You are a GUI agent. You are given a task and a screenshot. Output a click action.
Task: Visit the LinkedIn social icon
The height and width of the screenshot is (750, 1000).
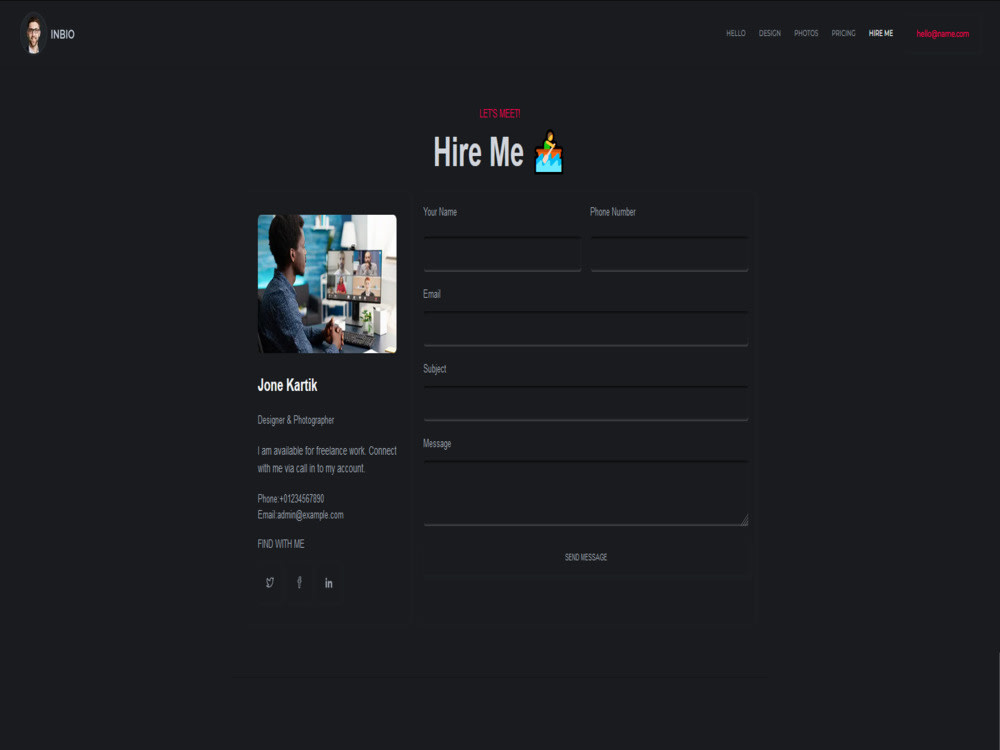[x=328, y=582]
